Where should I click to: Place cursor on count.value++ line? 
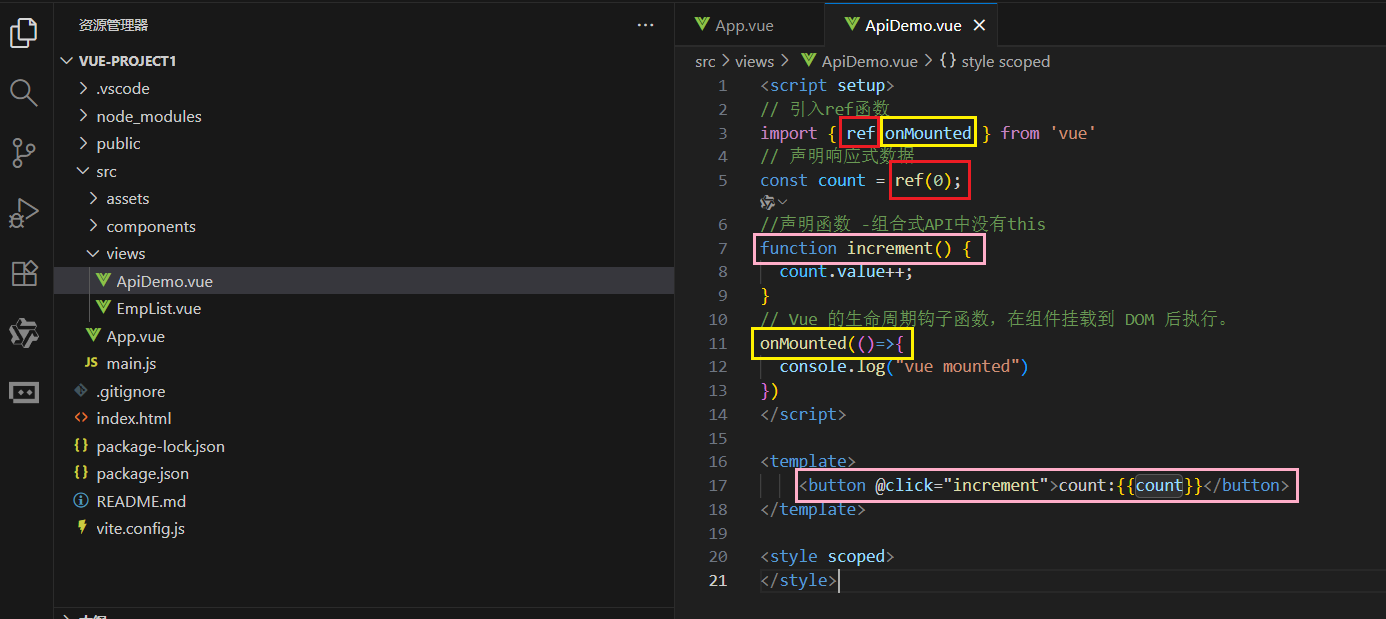[846, 272]
